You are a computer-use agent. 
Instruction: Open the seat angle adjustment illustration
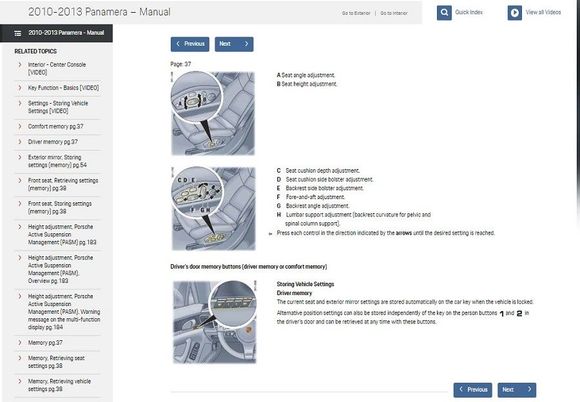pos(213,113)
